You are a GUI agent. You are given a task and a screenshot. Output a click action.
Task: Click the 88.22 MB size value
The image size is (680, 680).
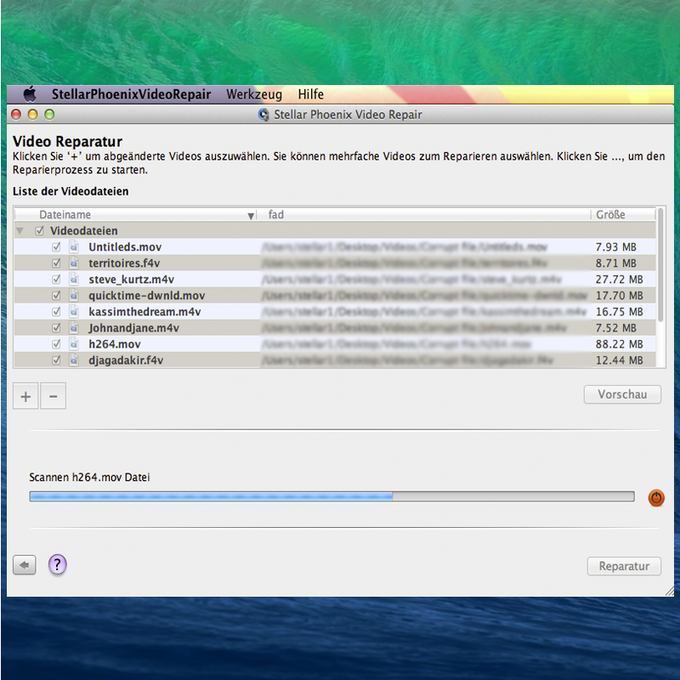coord(619,344)
